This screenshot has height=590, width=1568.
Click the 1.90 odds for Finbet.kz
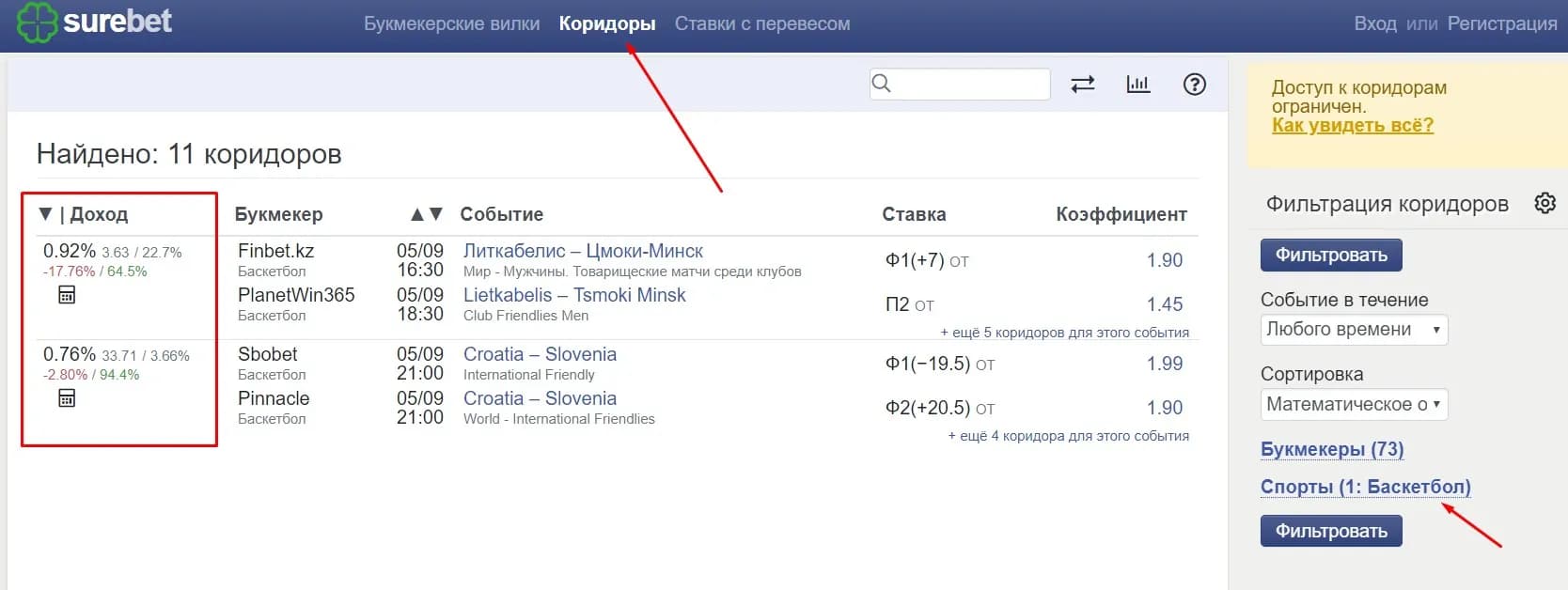click(1165, 260)
